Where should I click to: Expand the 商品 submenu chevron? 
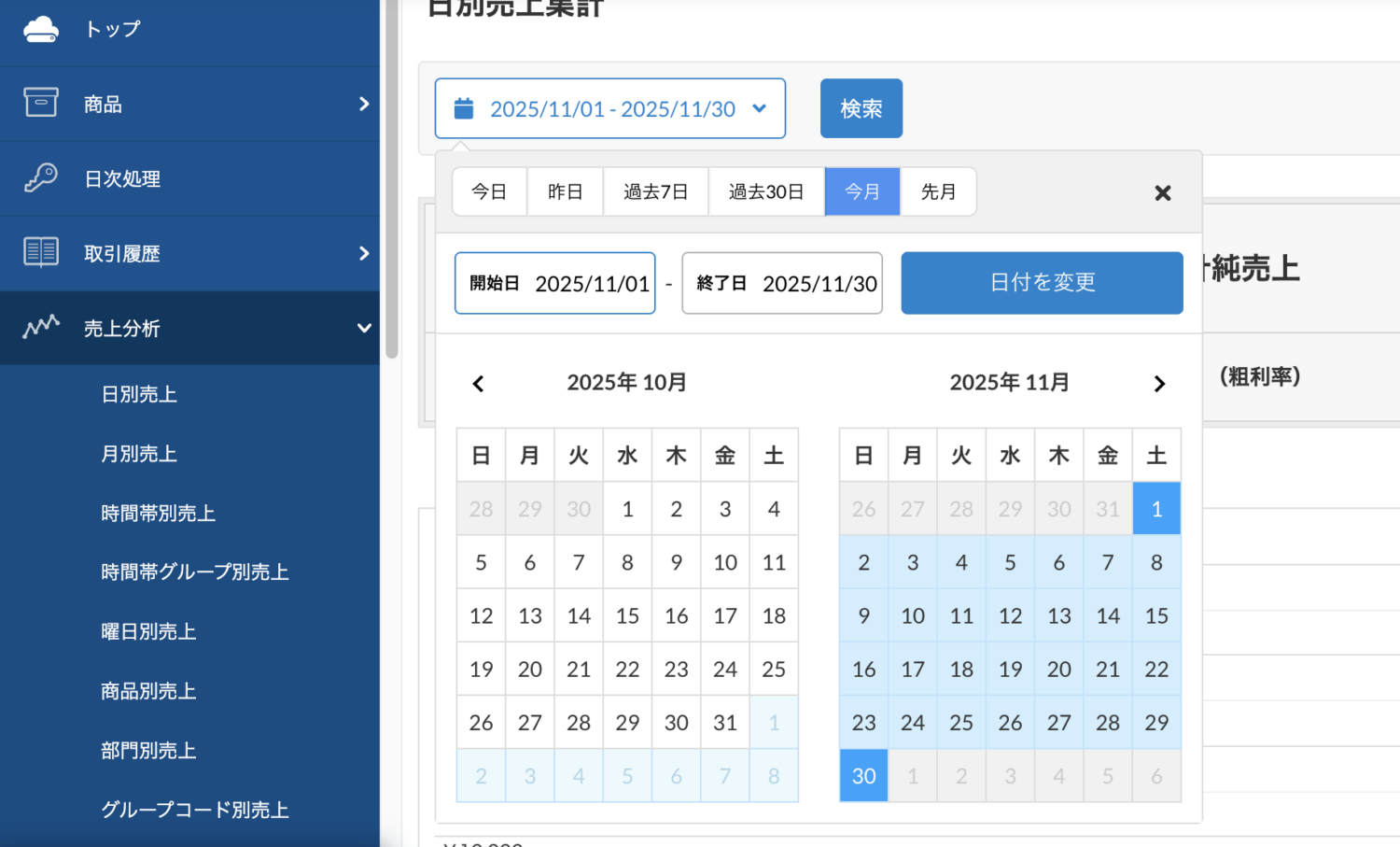(x=364, y=104)
